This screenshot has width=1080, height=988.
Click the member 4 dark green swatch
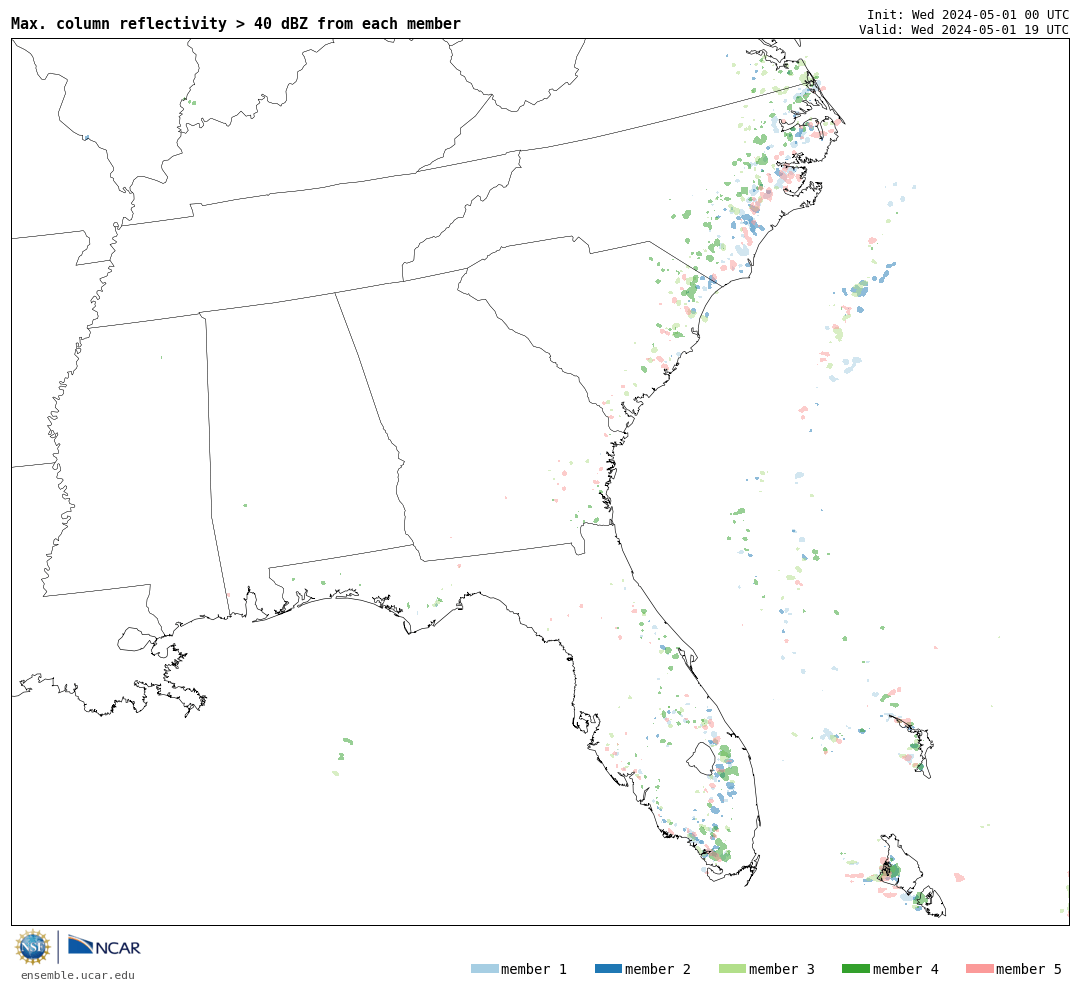point(856,968)
